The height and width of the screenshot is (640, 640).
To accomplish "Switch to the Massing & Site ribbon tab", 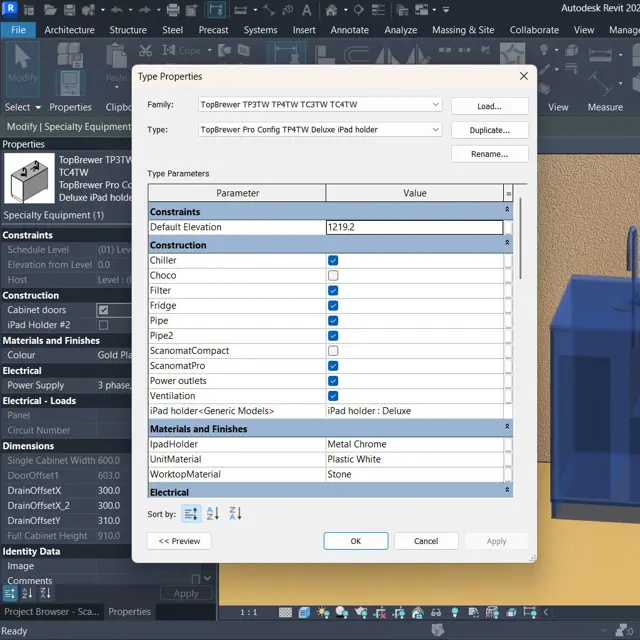I will (463, 30).
